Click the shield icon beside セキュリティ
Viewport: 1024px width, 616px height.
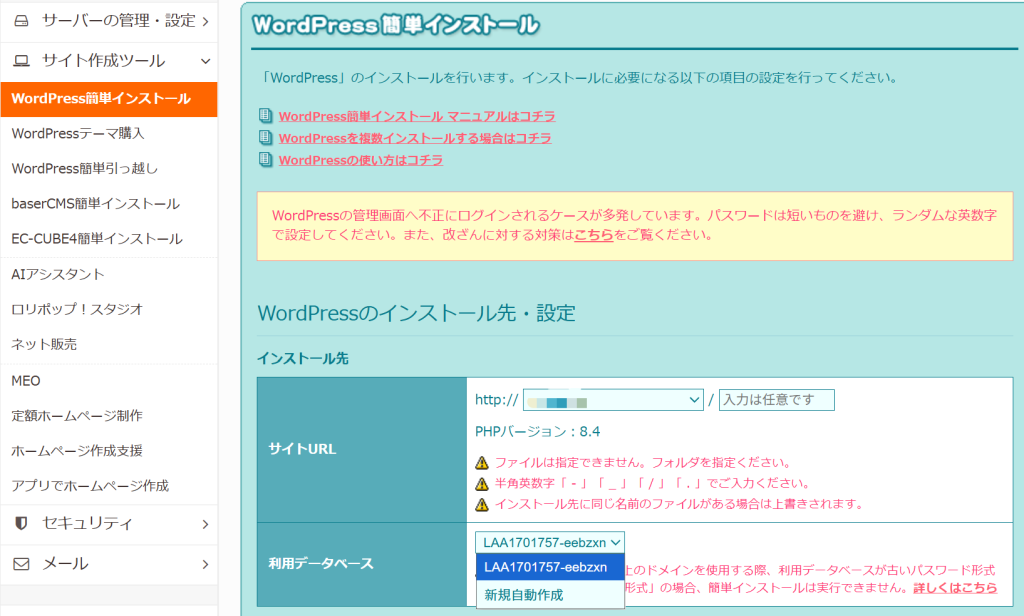(21, 523)
